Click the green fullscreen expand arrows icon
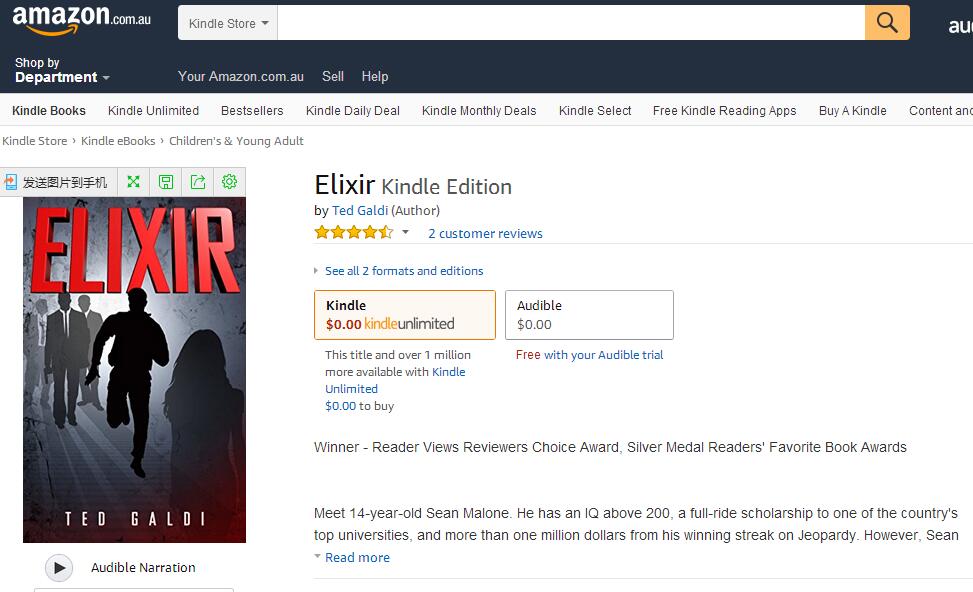 tap(133, 182)
